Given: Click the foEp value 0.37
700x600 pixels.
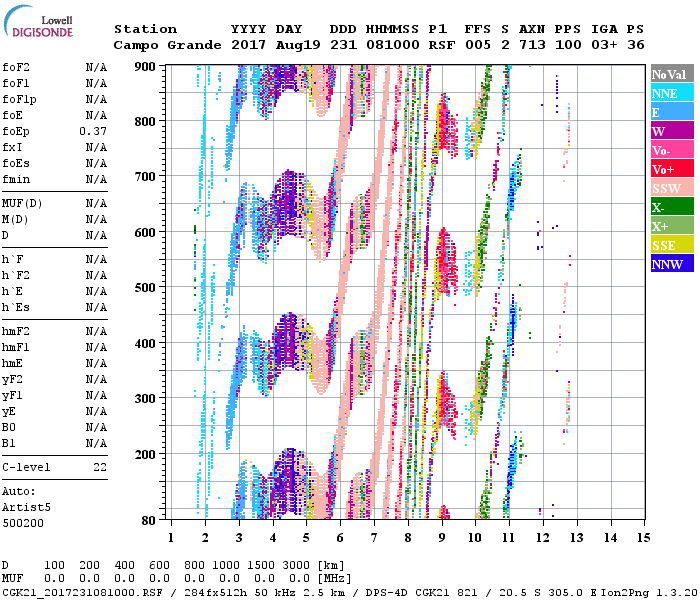Looking at the screenshot, I should point(93,131).
